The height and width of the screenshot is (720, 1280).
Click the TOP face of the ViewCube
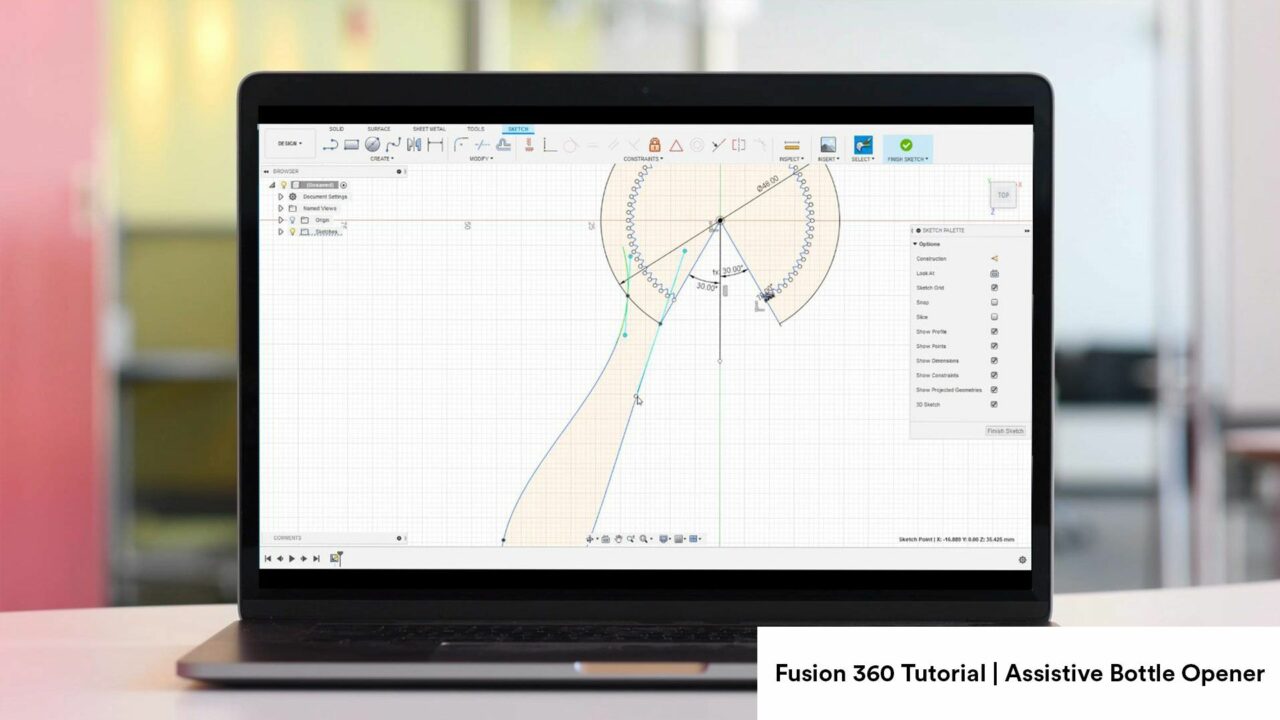coord(1003,196)
